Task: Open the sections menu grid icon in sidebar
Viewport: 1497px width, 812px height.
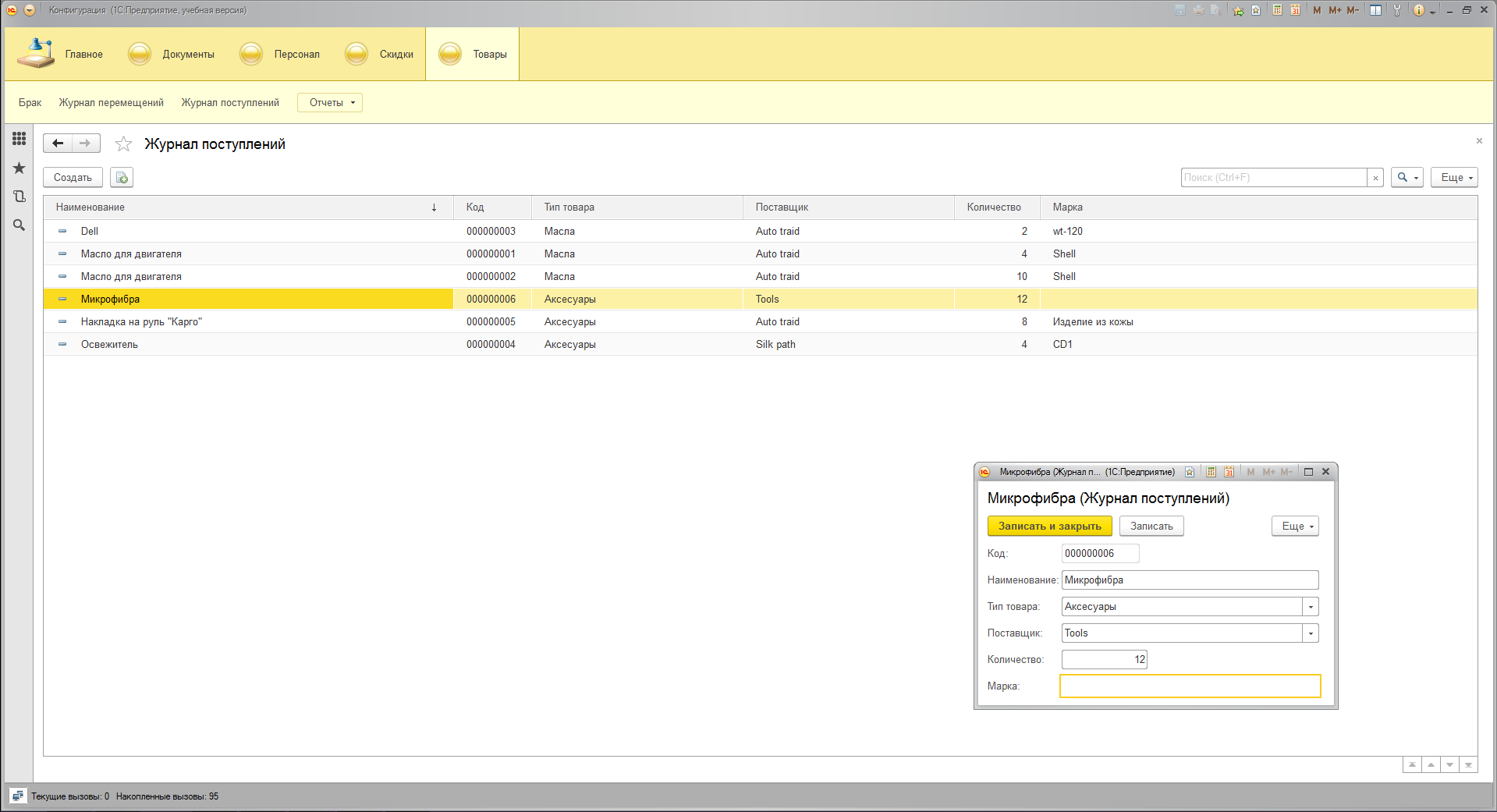Action: point(20,139)
